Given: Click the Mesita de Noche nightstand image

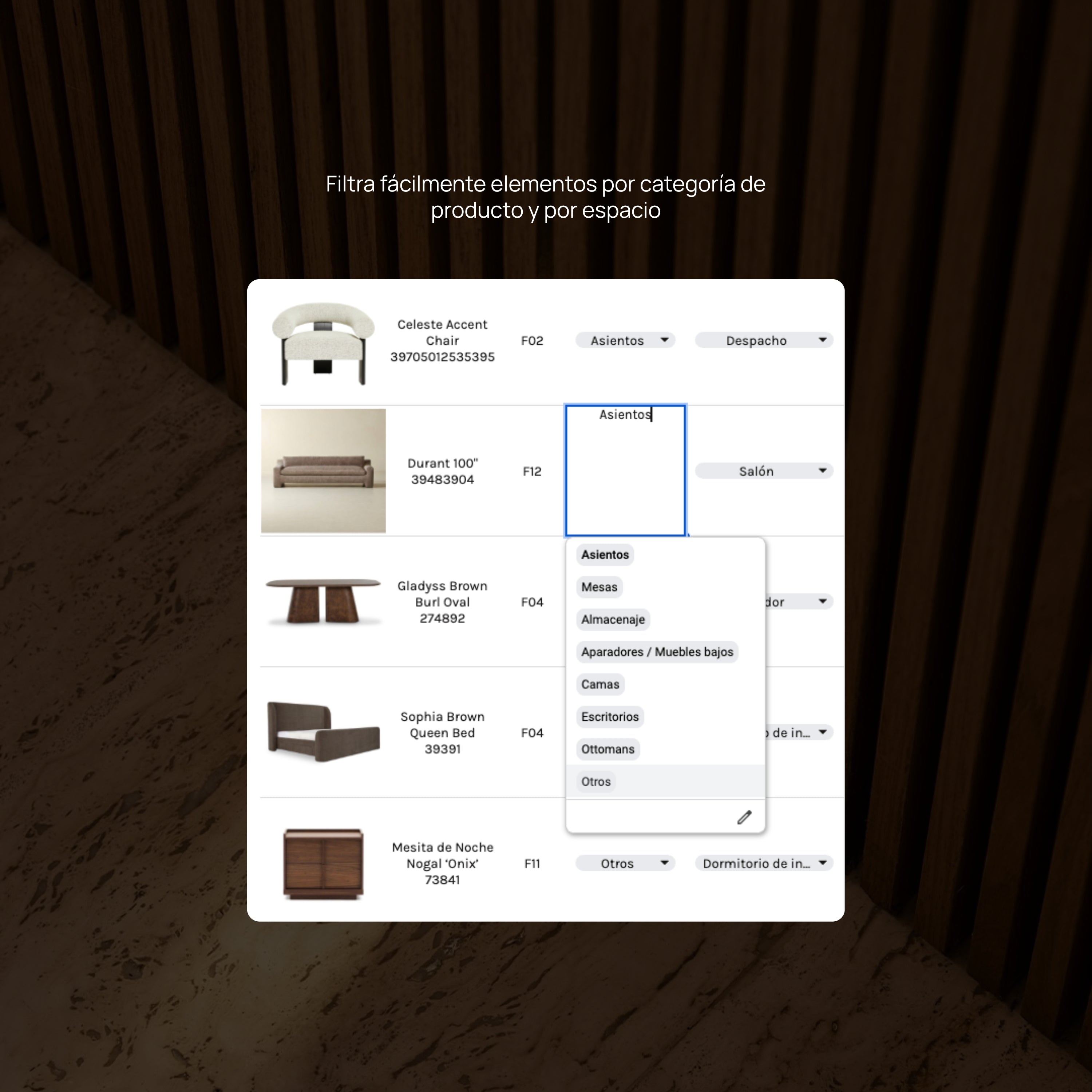Looking at the screenshot, I should coord(323,863).
